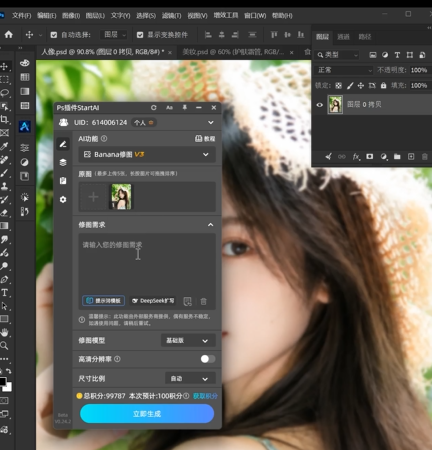Select the Eraser tool
This screenshot has height=450, width=432.
coord(4,213)
